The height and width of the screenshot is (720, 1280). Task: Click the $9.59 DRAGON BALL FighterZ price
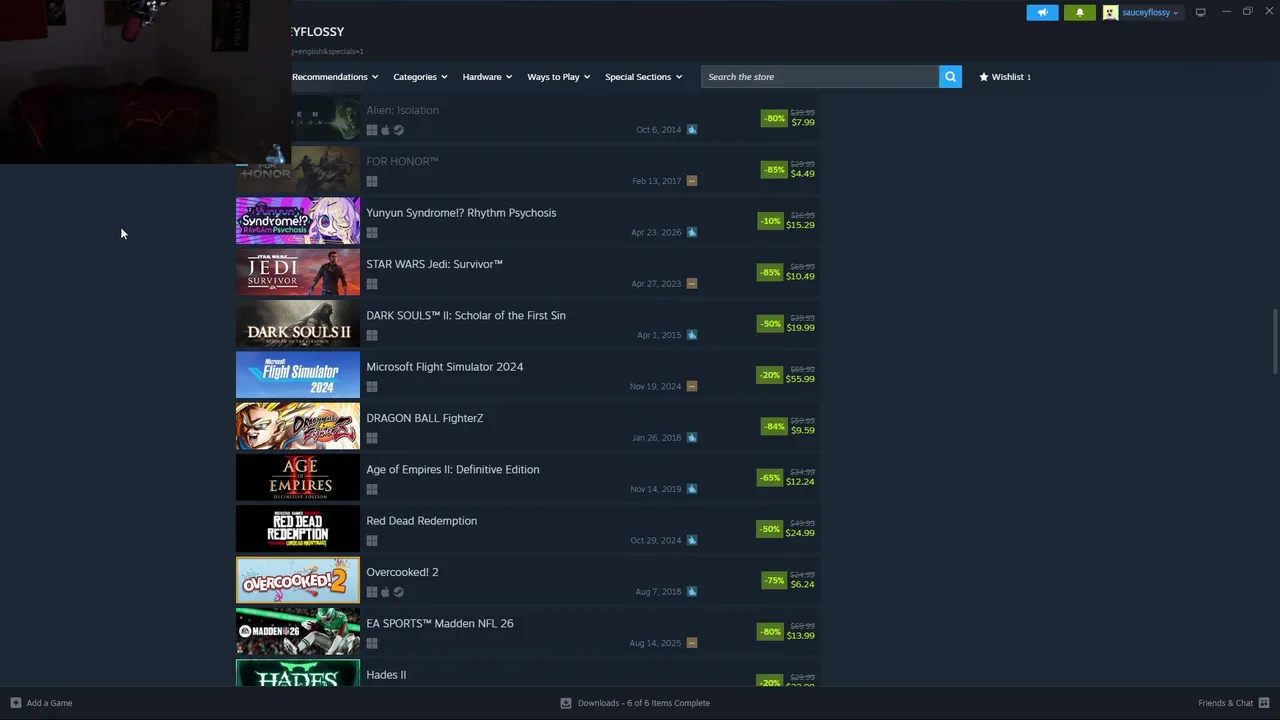pos(802,430)
